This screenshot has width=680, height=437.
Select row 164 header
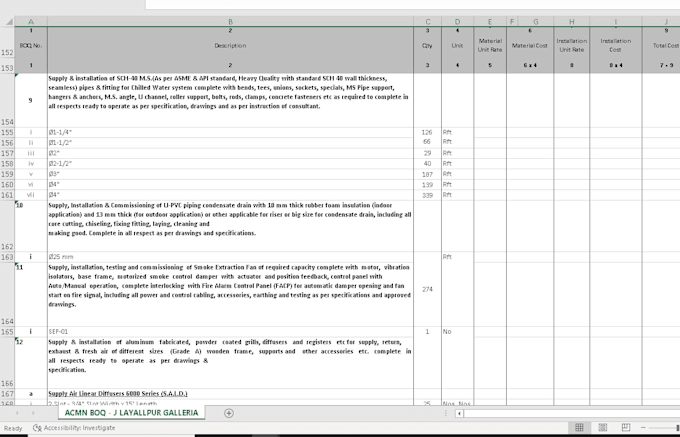point(7,294)
